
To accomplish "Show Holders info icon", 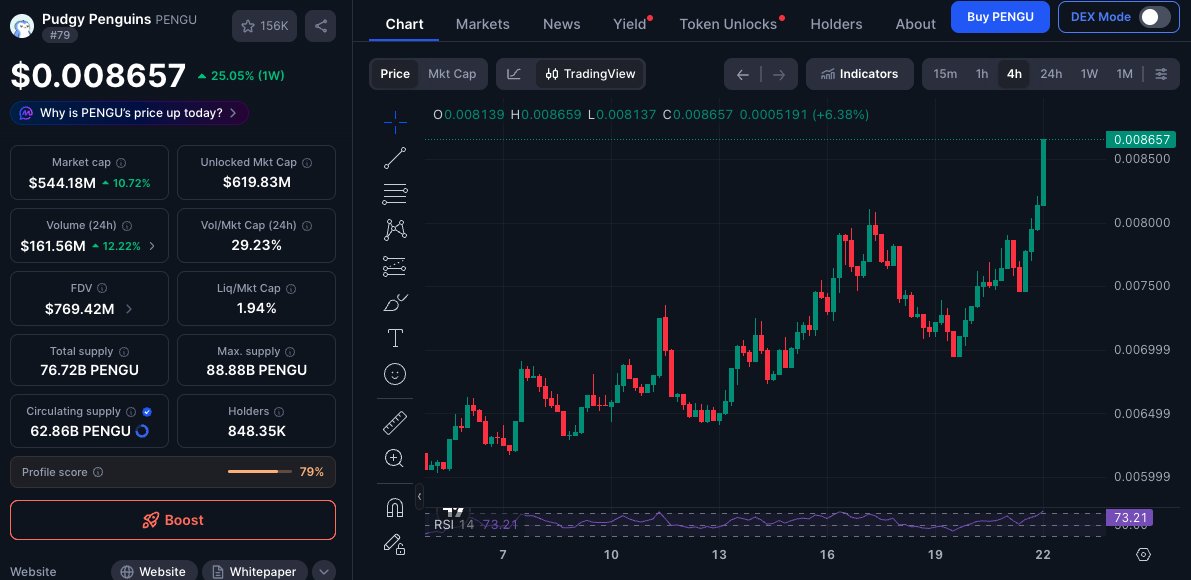I will [x=279, y=411].
